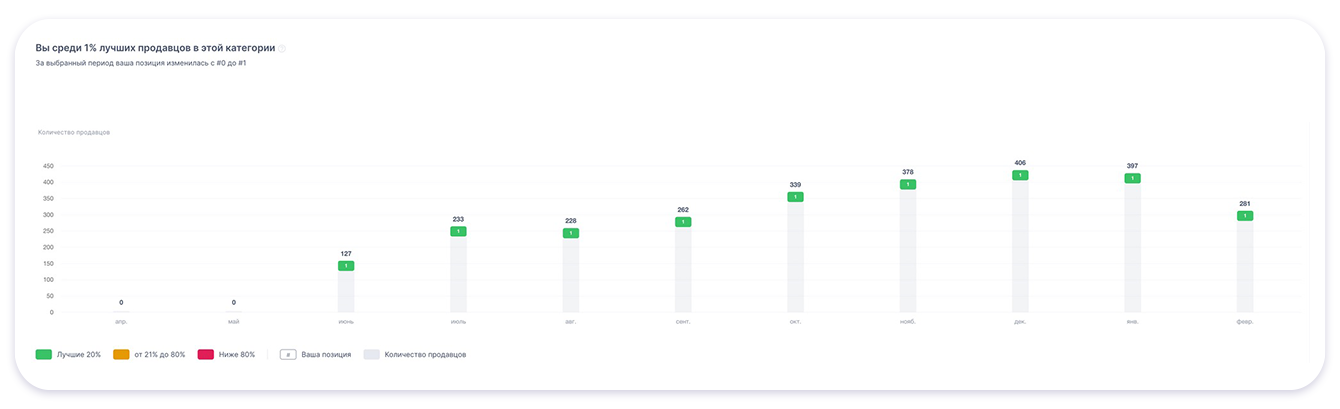Click the апр. label on the x-axis

point(121,322)
